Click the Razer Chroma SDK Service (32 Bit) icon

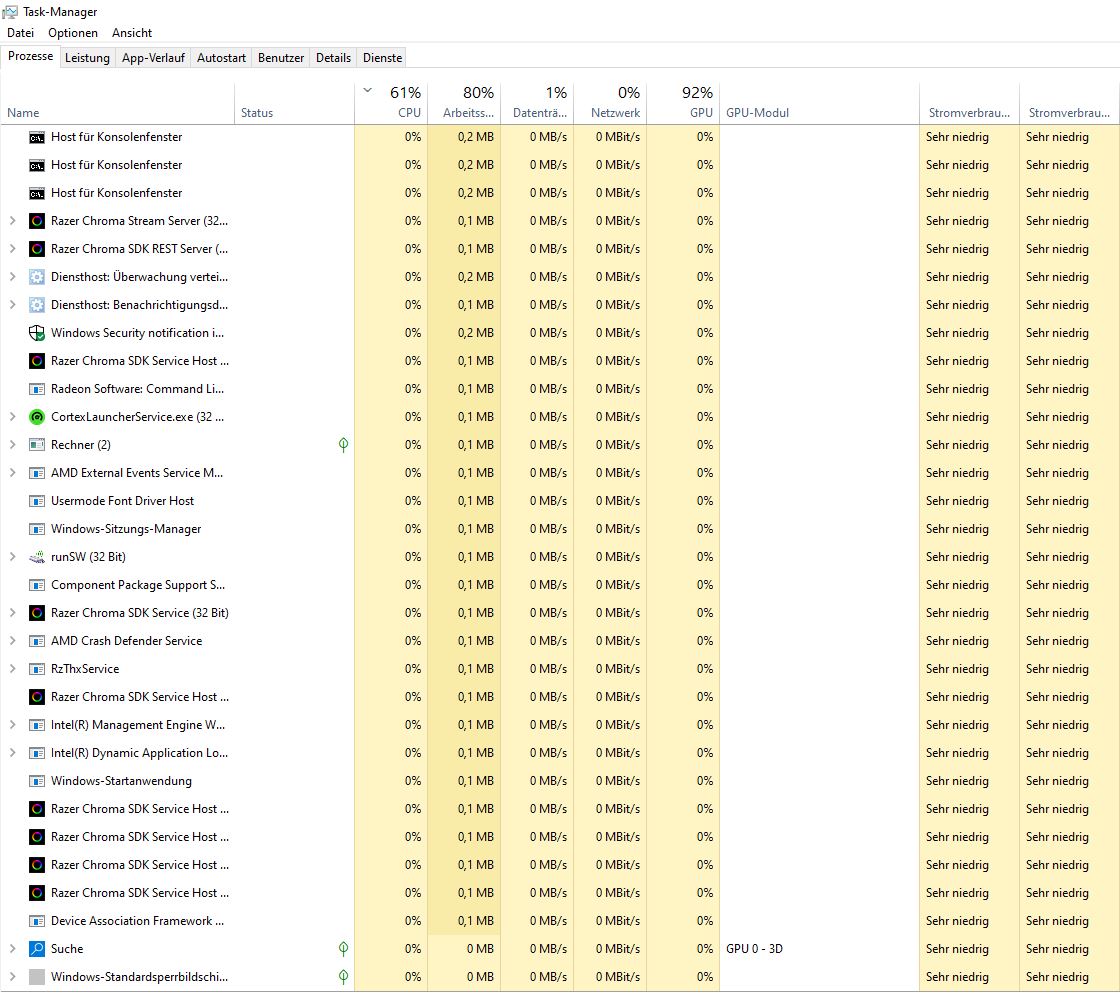point(37,613)
